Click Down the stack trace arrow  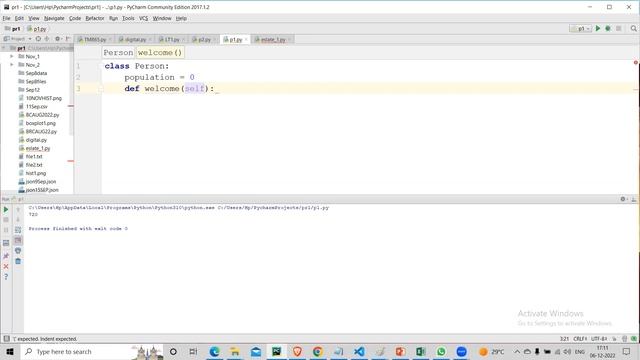[x=18, y=220]
